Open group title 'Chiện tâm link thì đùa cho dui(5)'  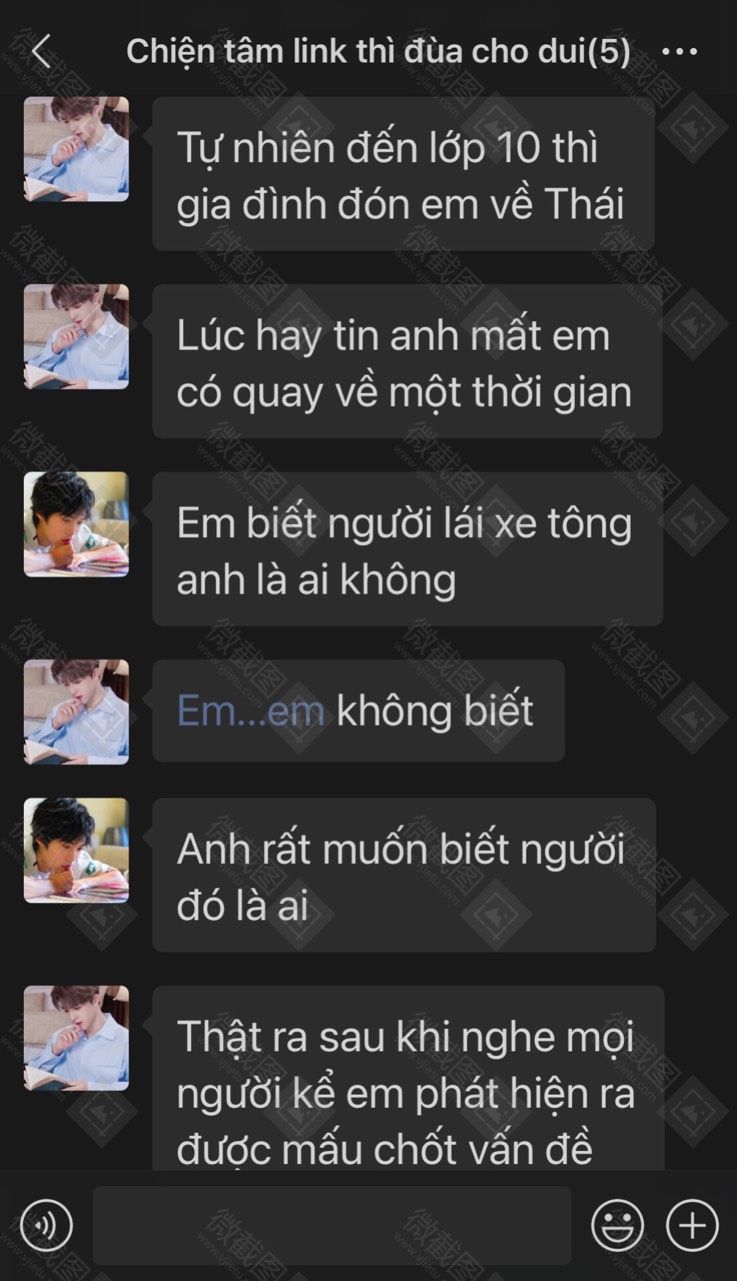click(378, 52)
